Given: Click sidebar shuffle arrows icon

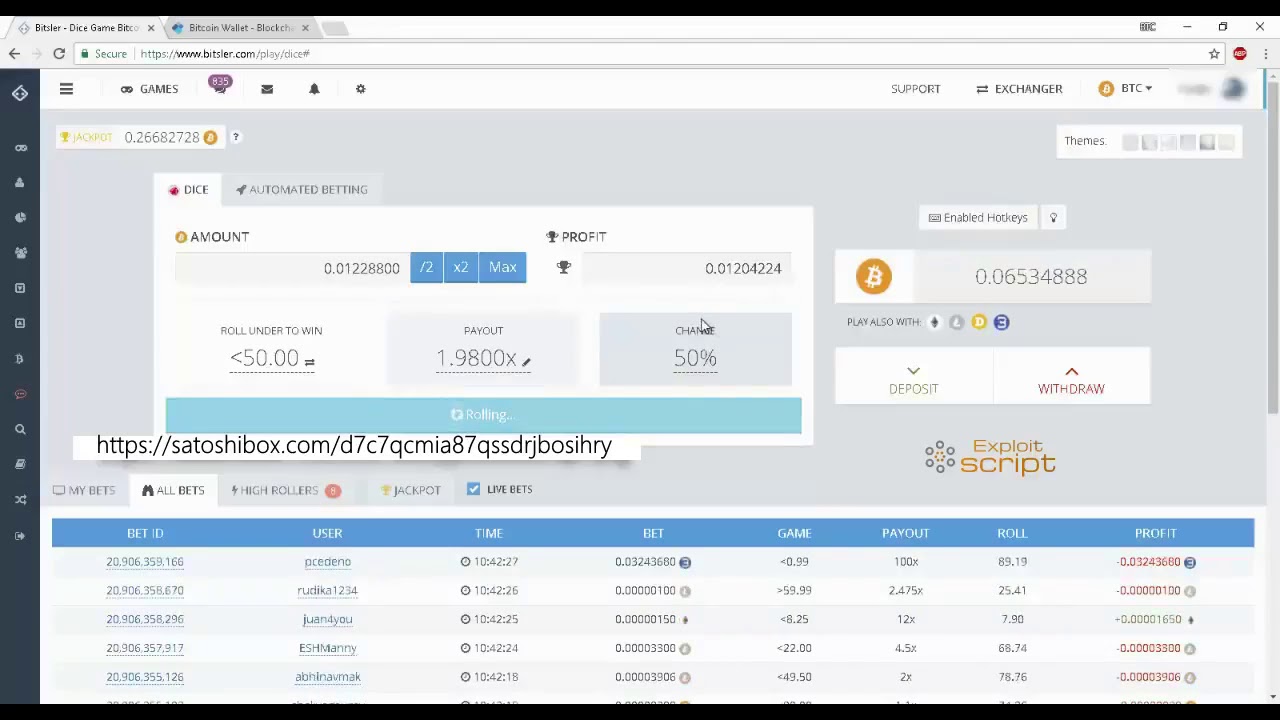Looking at the screenshot, I should pos(20,500).
